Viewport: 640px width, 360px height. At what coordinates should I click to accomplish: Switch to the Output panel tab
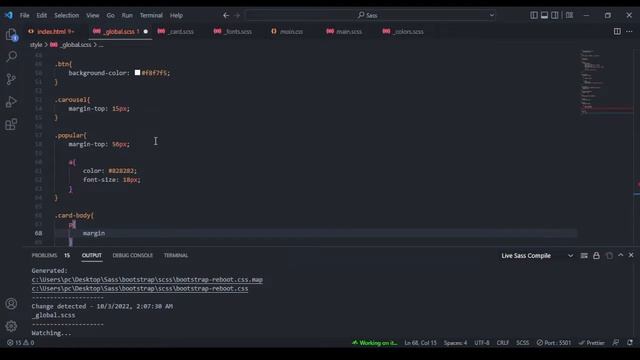click(x=92, y=255)
